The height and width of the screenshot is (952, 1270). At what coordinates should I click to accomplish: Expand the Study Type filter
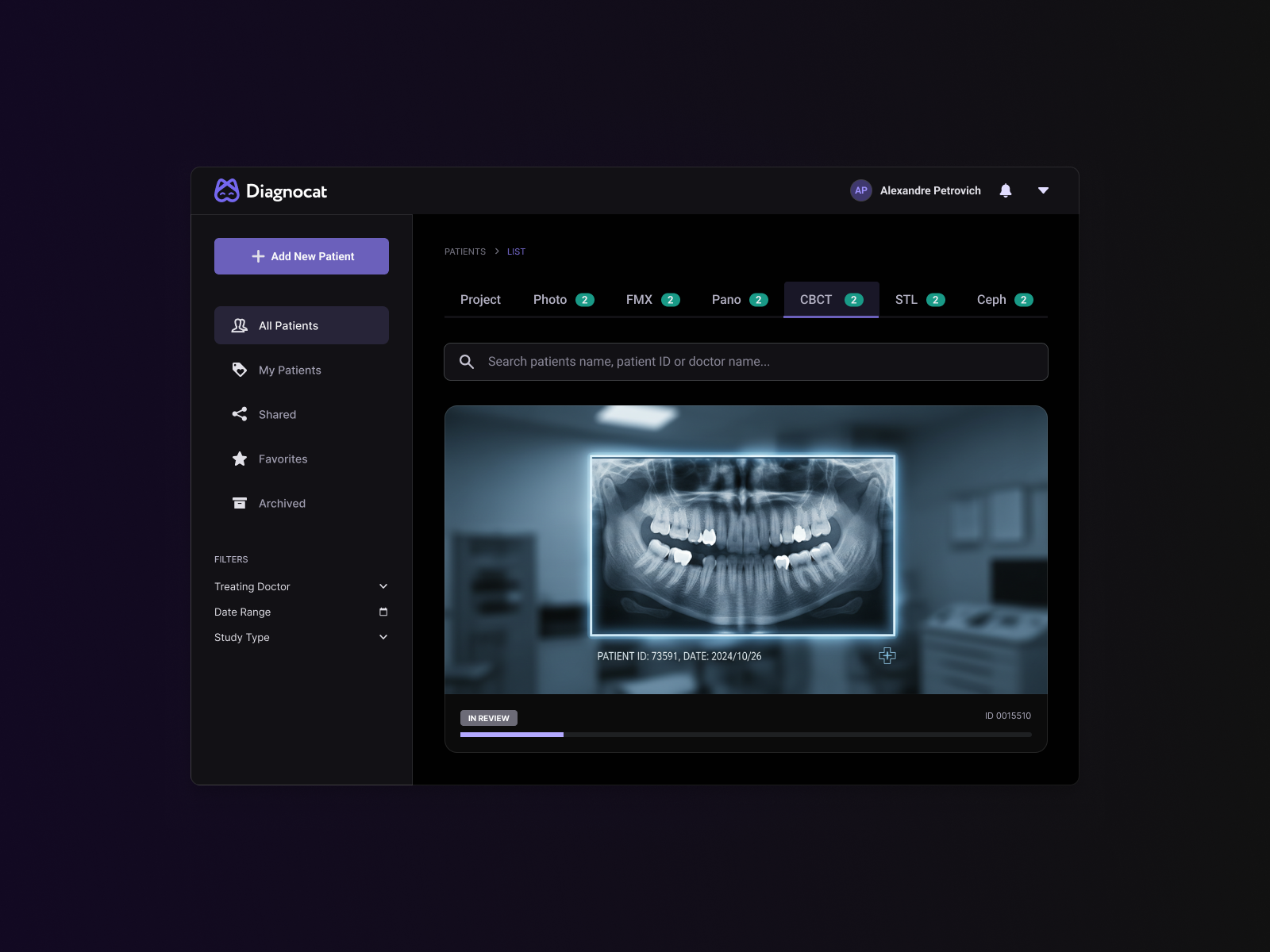click(302, 637)
